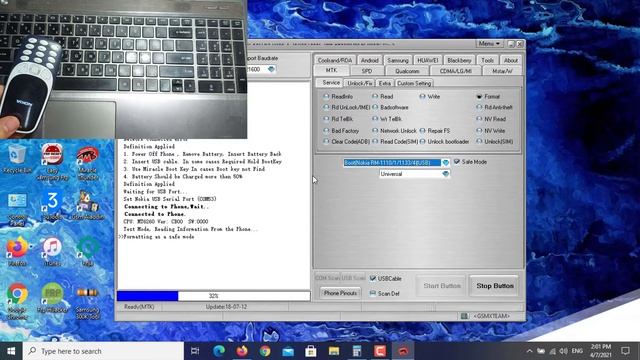Open the Firefox desktop shortcut
This screenshot has height=360, width=640.
pyautogui.click(x=17, y=252)
